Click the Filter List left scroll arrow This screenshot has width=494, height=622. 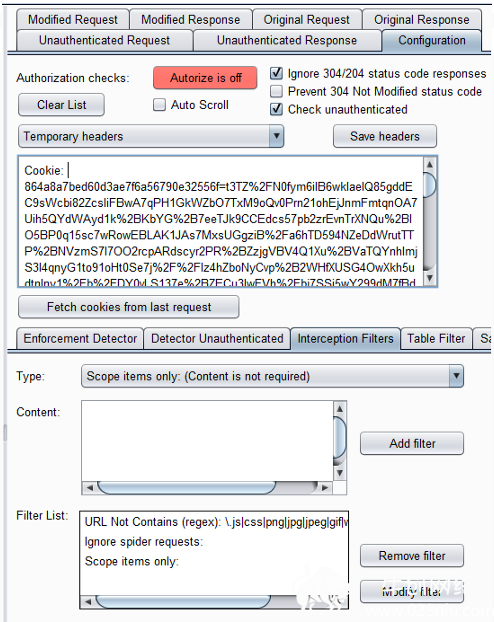[88, 602]
